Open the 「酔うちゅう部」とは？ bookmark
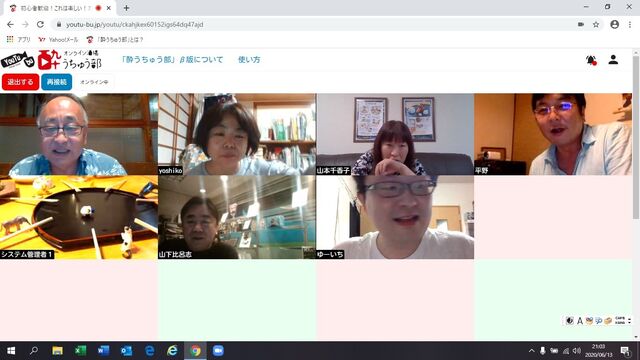Viewport: 640px width, 360px height. [115, 40]
